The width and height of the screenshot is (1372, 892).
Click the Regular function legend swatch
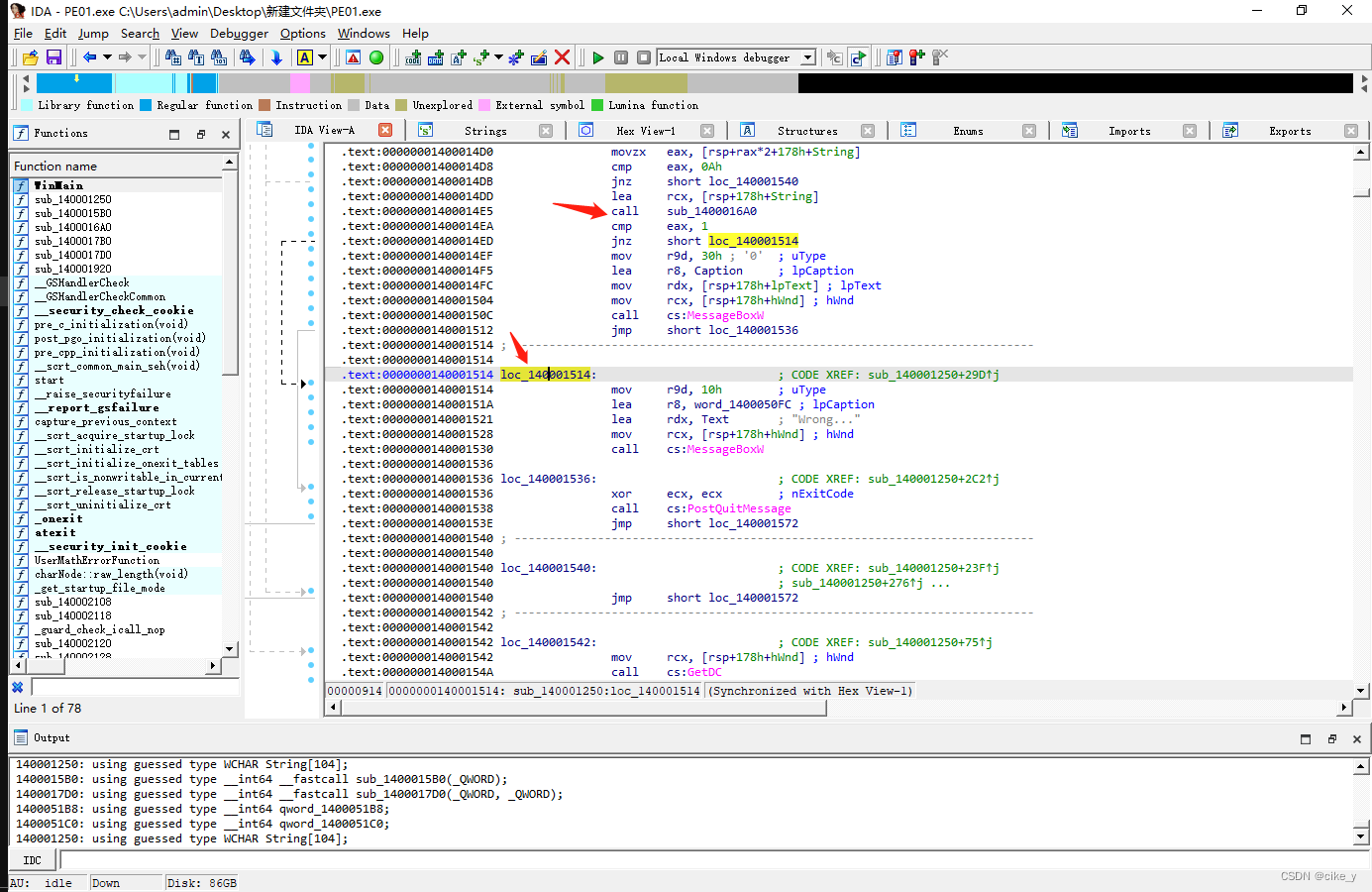[x=146, y=105]
